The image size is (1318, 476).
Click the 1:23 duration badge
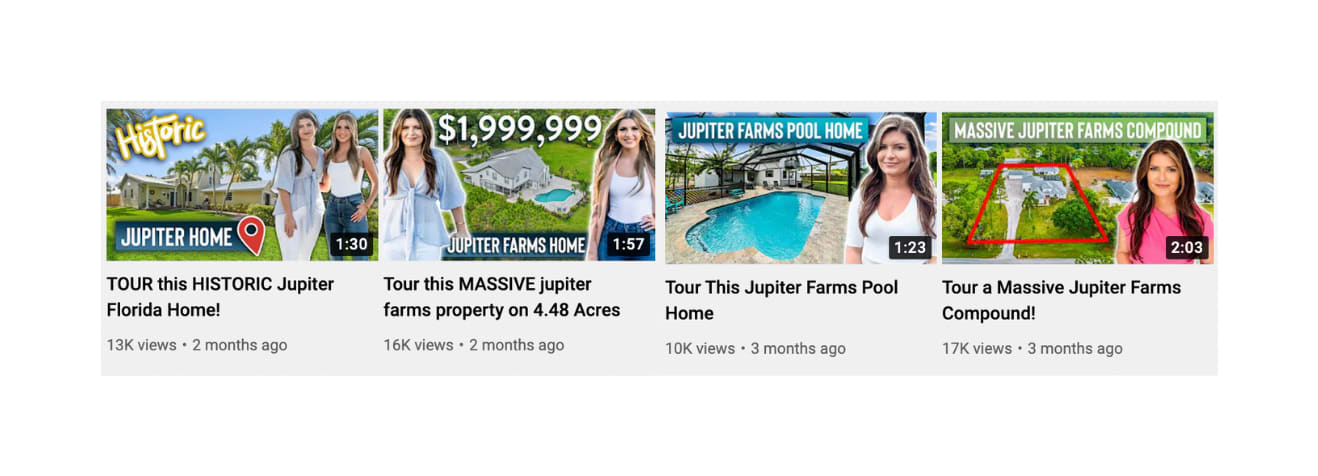[910, 247]
